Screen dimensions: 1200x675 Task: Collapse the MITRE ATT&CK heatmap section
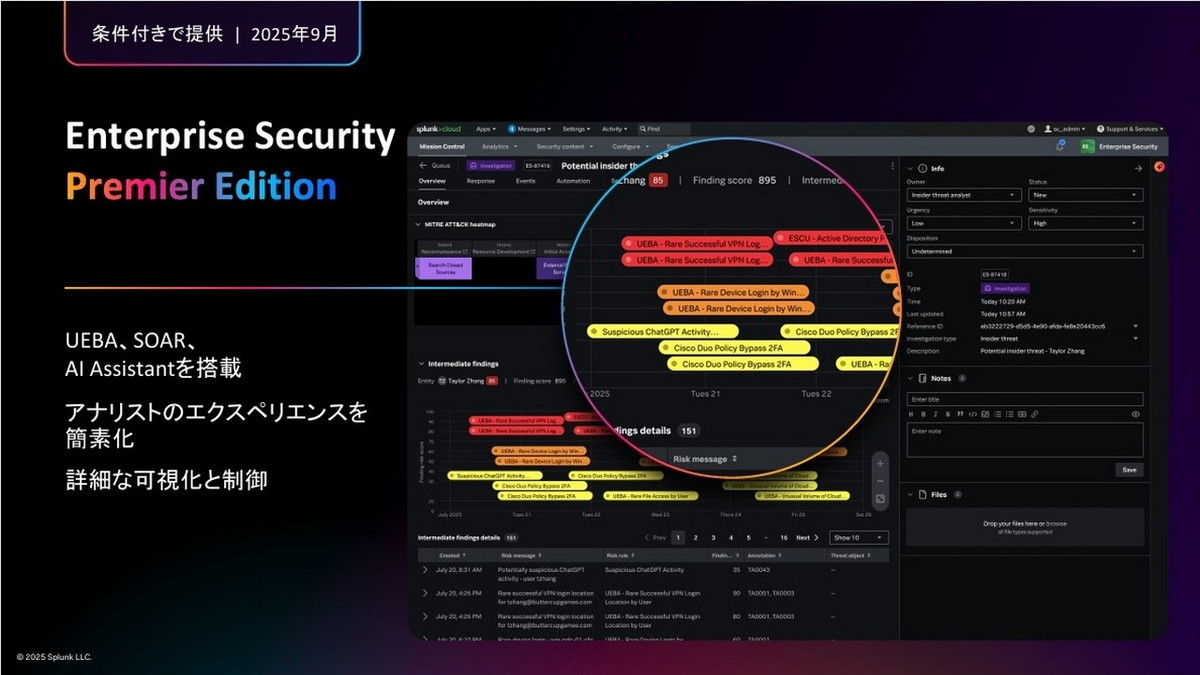pyautogui.click(x=420, y=224)
